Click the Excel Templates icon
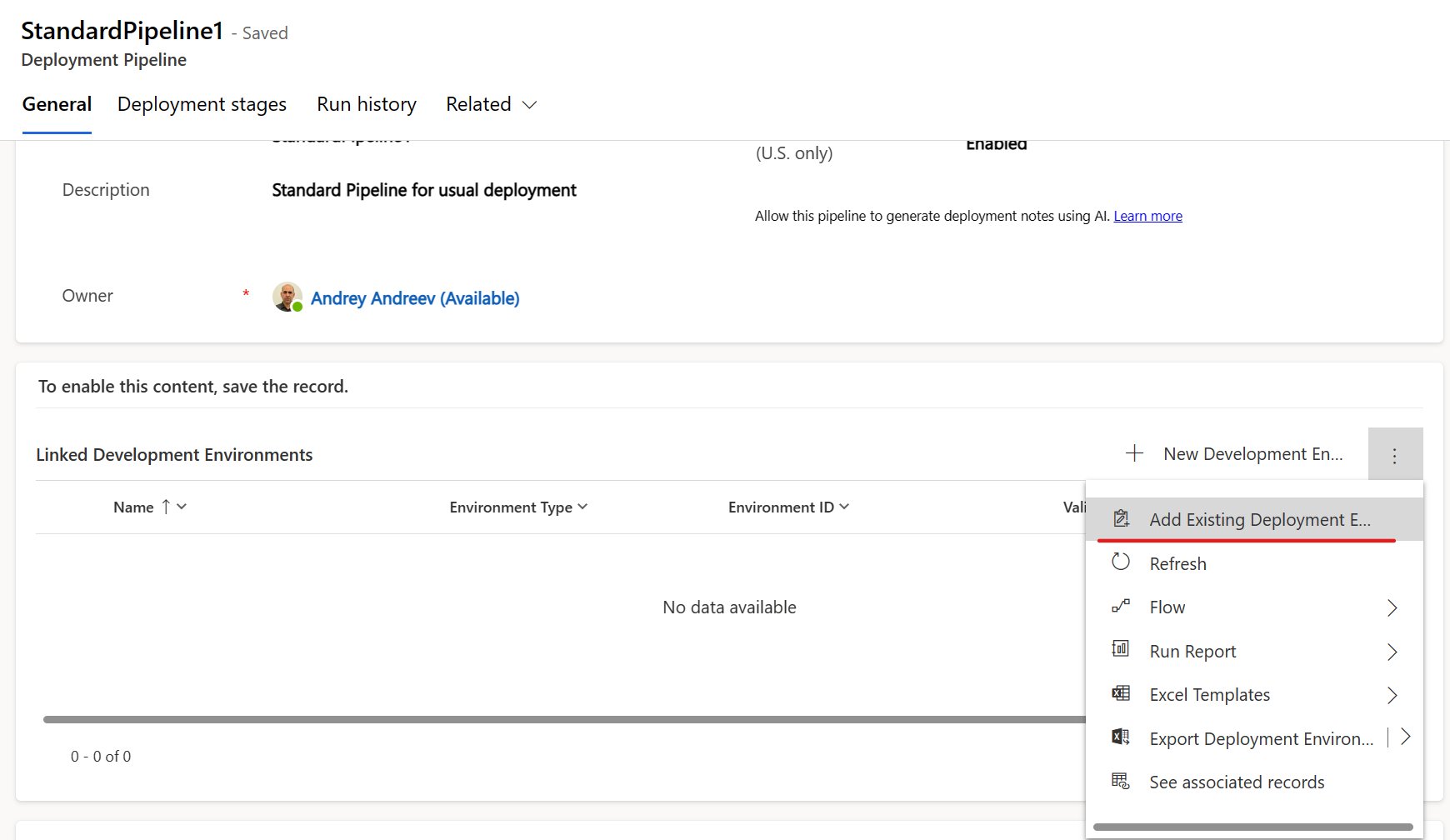This screenshot has height=840, width=1450. click(x=1121, y=694)
